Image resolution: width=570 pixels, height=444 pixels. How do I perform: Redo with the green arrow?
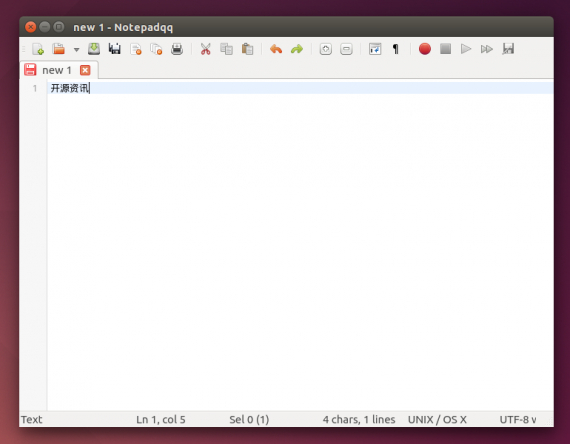click(x=297, y=49)
